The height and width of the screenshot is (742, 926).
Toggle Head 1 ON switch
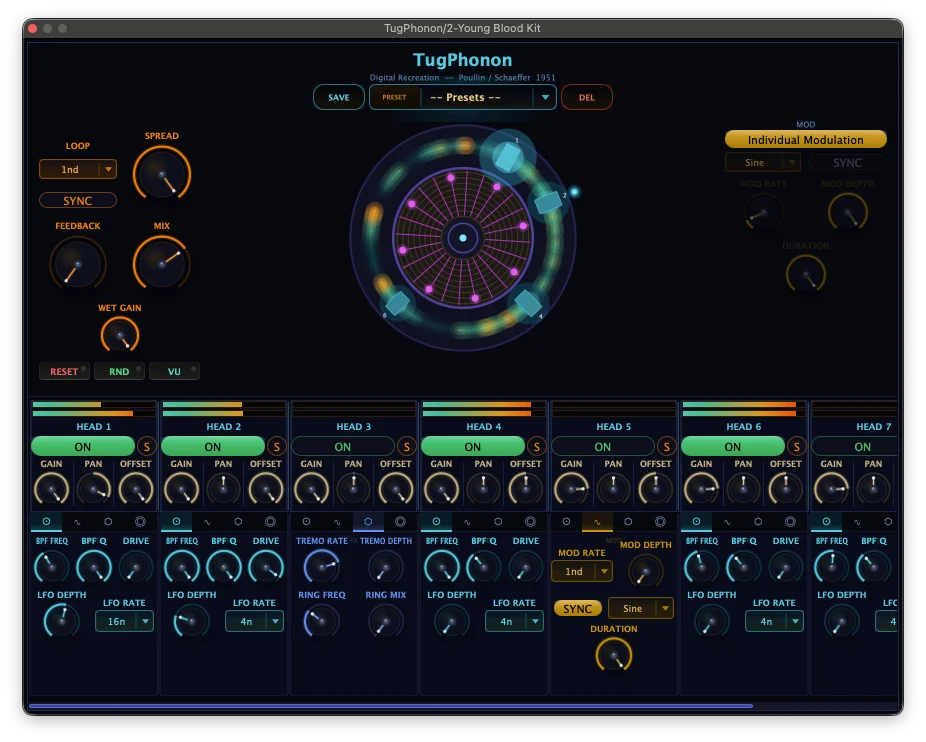[x=83, y=446]
